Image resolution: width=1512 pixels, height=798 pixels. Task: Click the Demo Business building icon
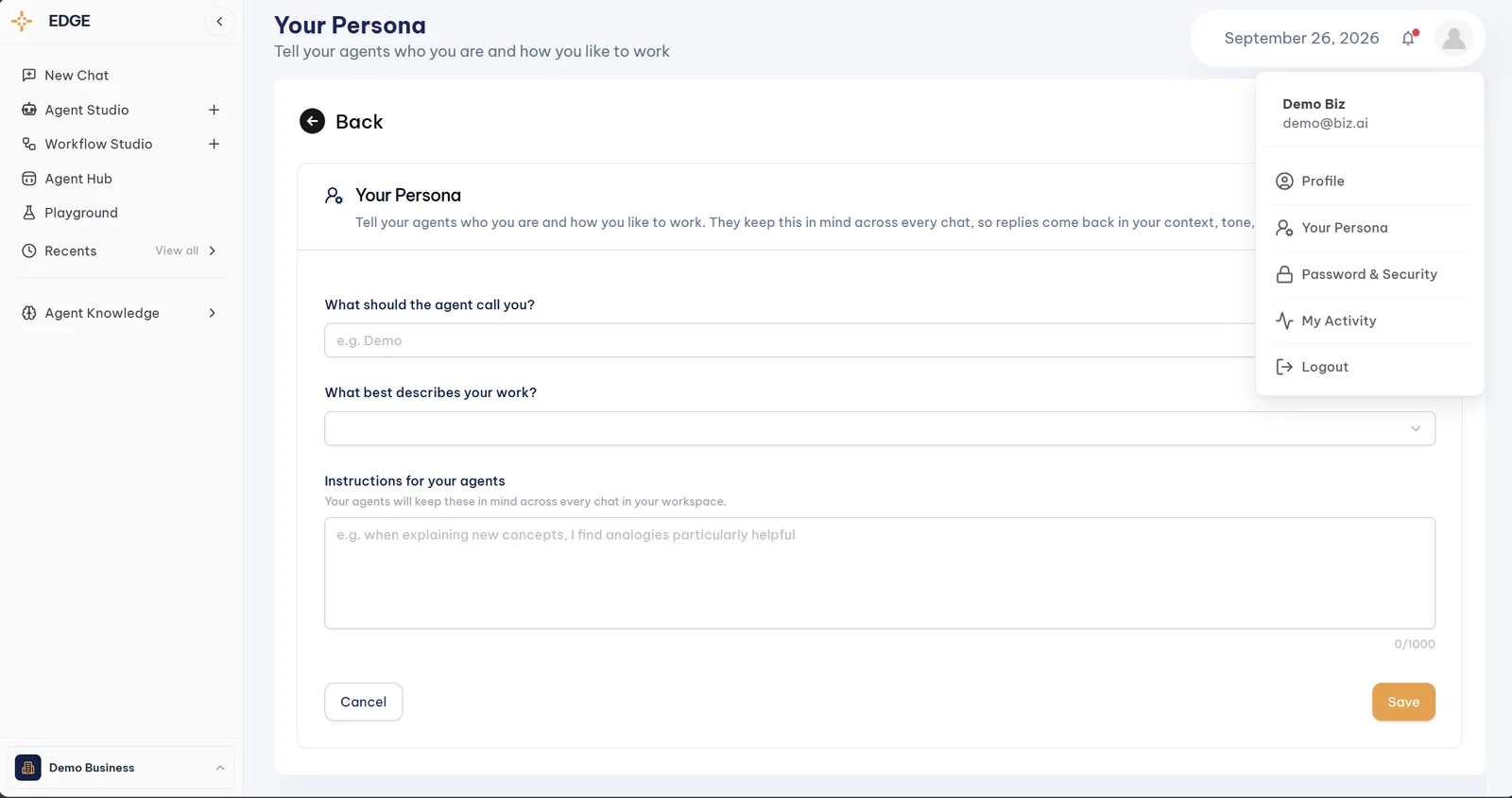pyautogui.click(x=28, y=768)
